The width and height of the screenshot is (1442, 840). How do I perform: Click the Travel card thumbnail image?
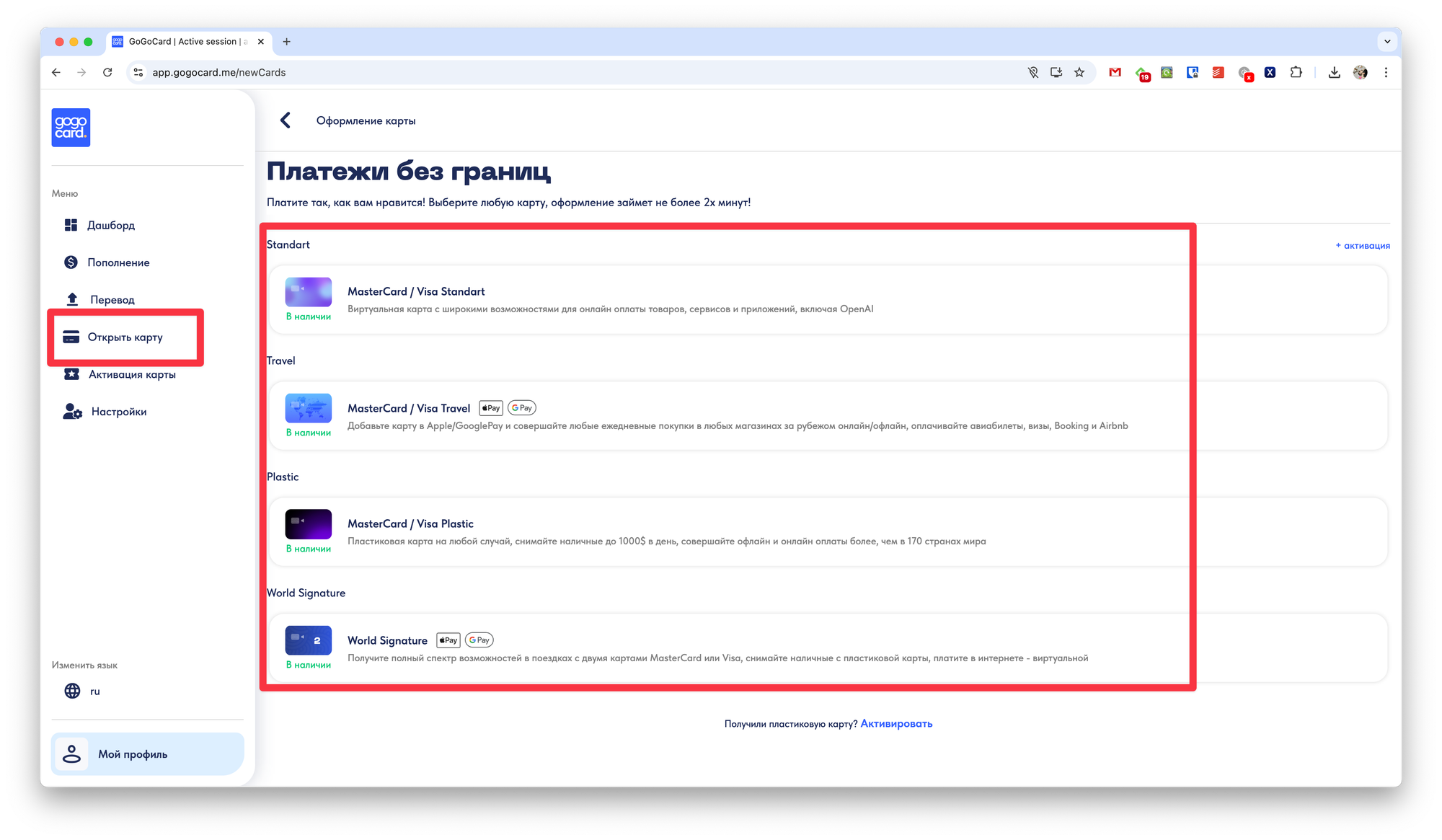[x=308, y=408]
